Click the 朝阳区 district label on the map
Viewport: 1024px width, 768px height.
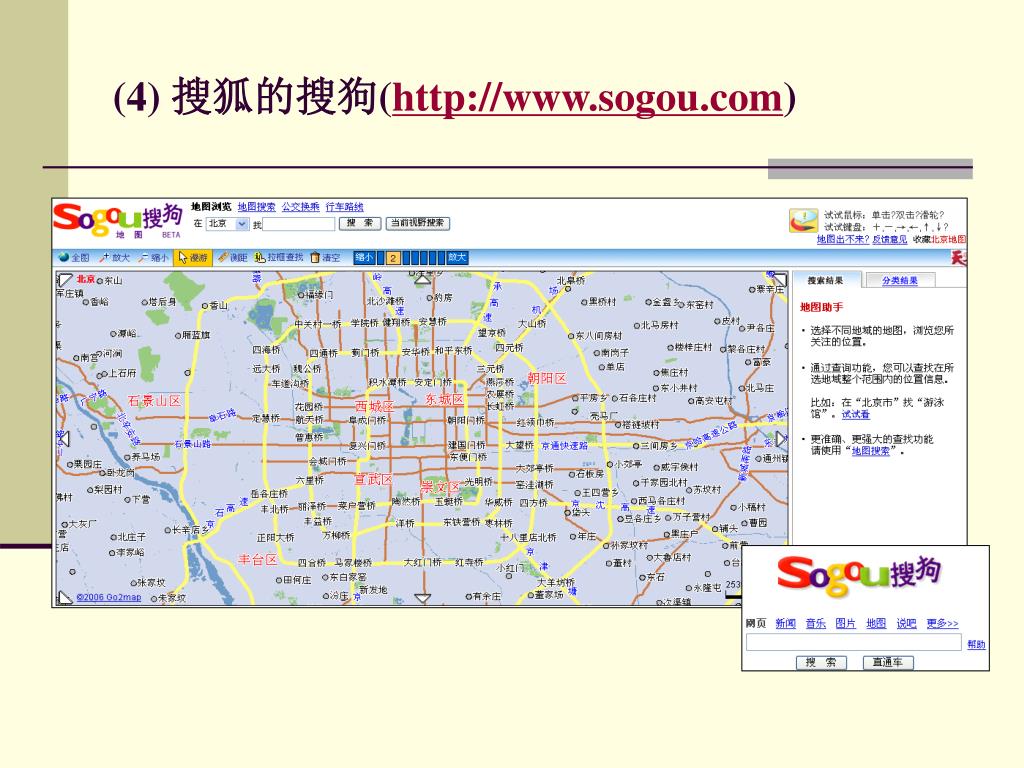[547, 378]
